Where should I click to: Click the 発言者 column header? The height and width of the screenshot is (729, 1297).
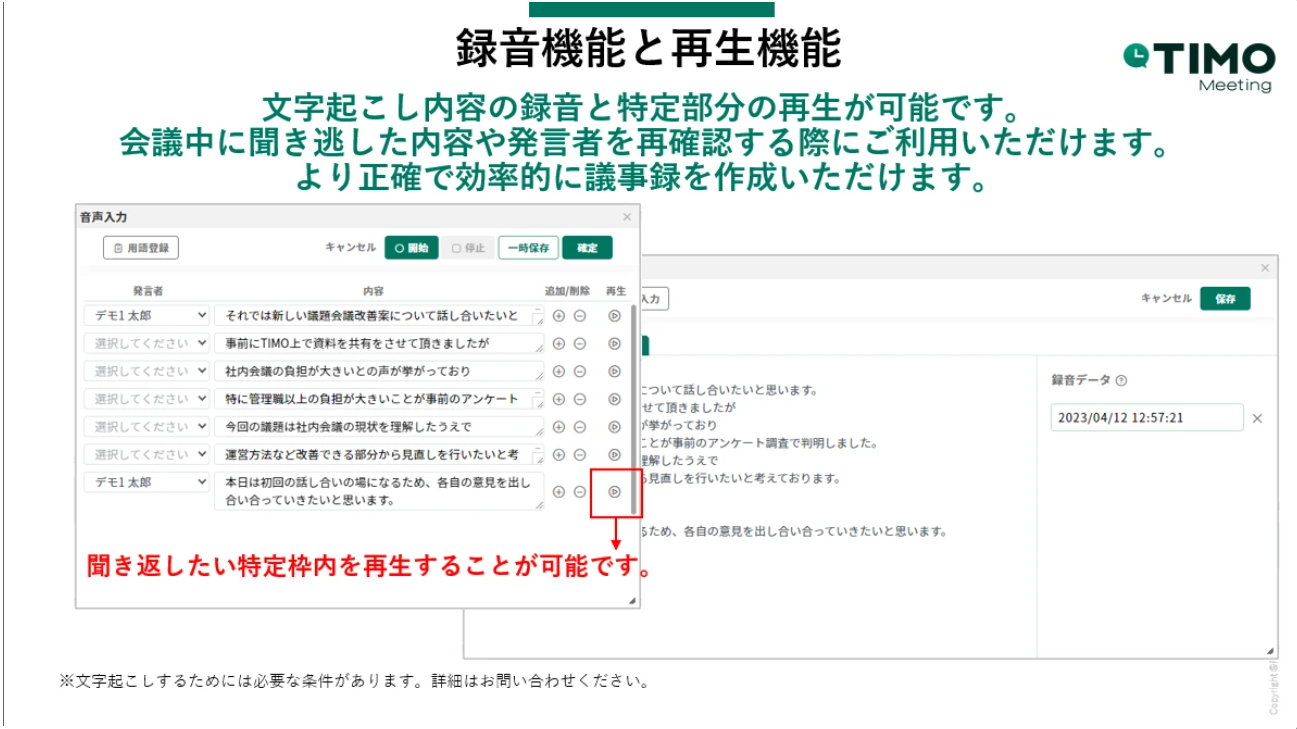click(148, 291)
